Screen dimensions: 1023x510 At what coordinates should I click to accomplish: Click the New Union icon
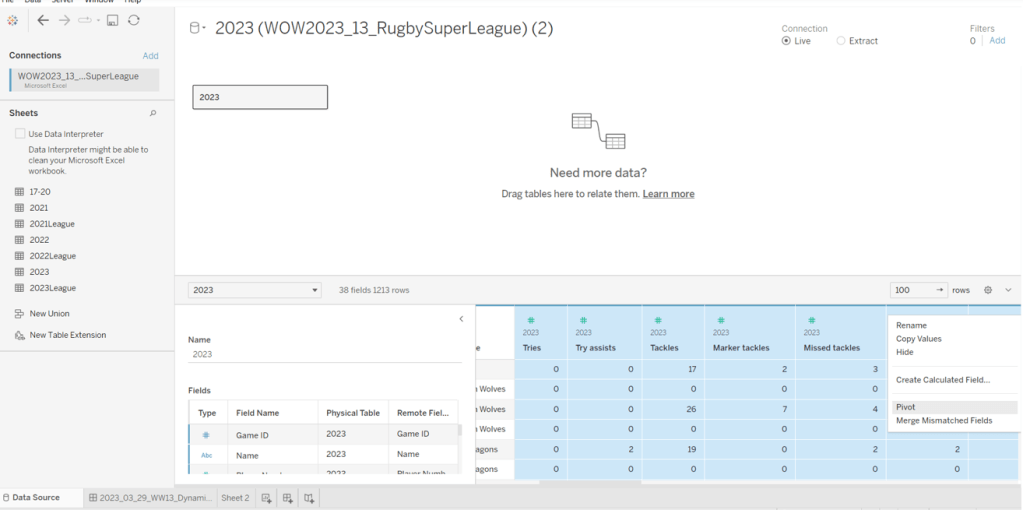(19, 314)
